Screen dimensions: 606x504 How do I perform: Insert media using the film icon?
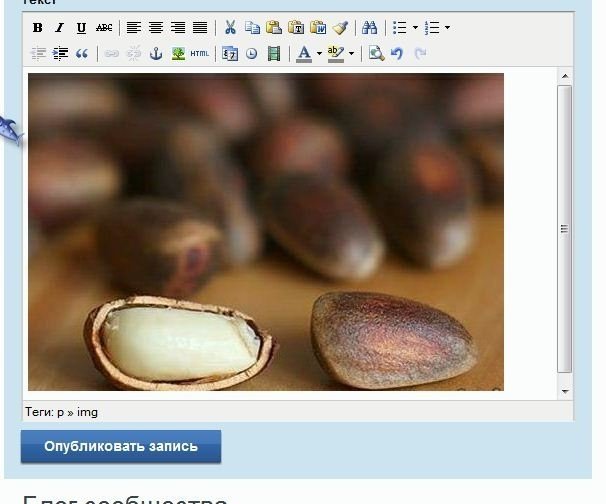click(273, 54)
